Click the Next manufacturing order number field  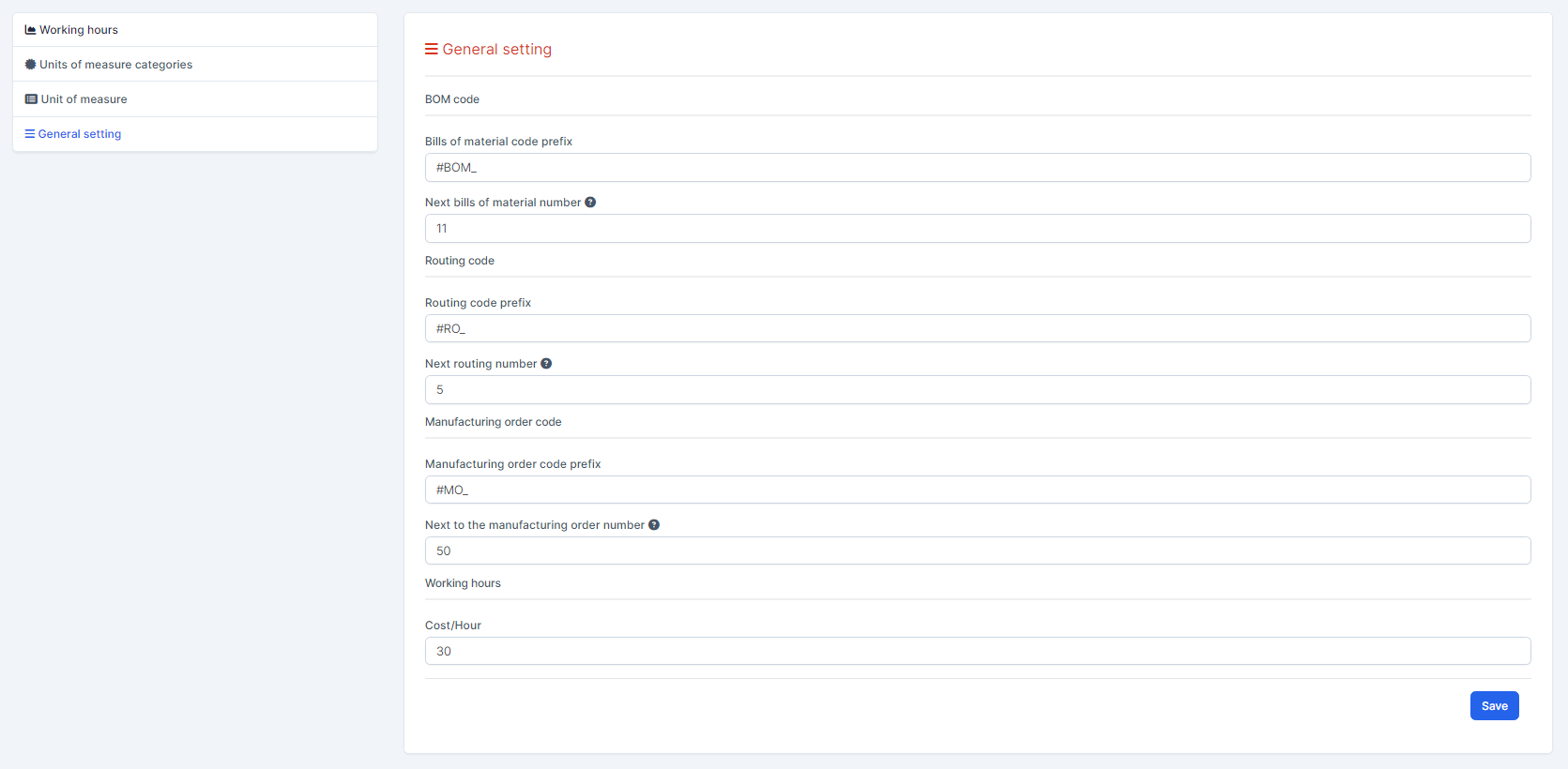977,551
